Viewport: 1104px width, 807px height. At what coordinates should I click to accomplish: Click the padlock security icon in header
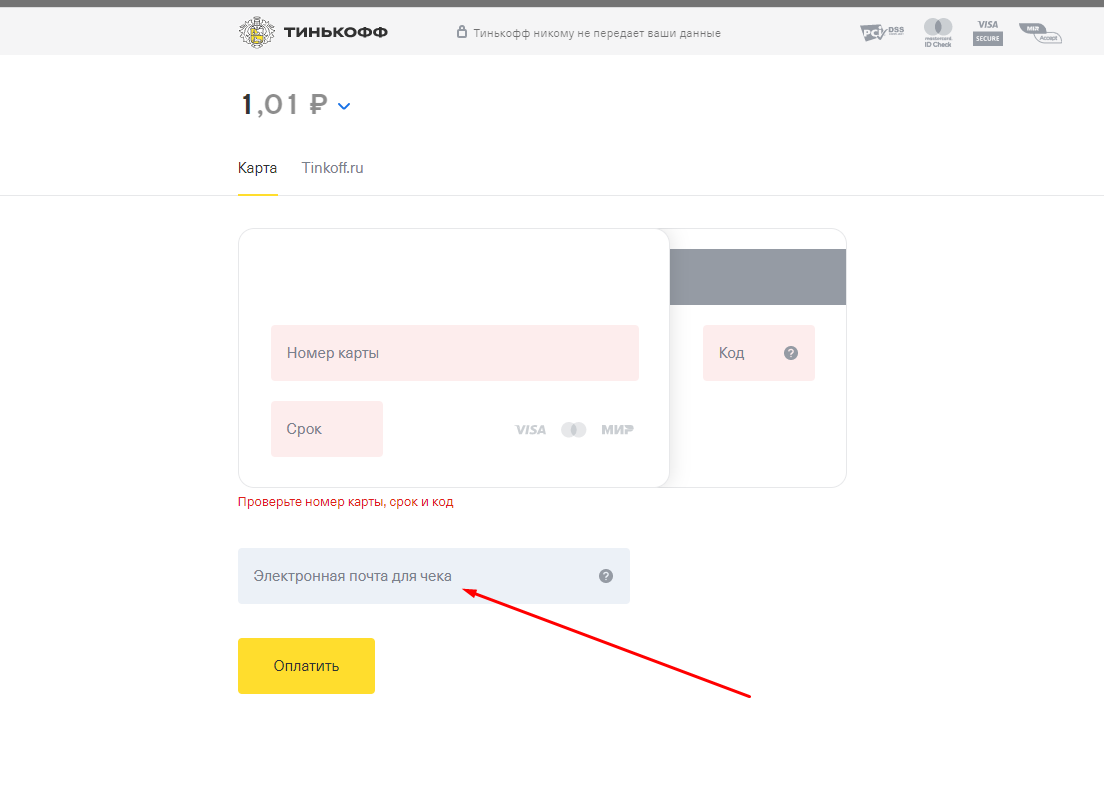tap(461, 33)
